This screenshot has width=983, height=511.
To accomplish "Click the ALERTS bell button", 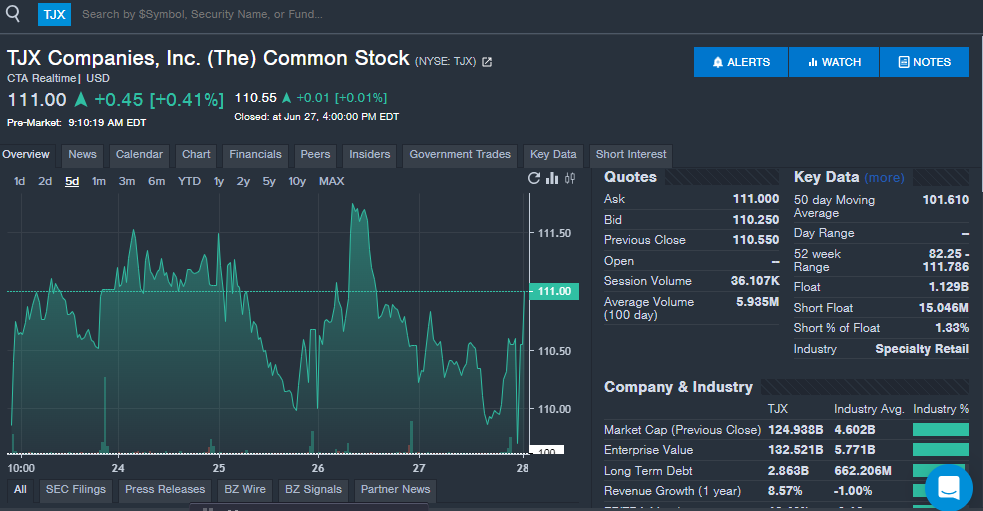I will click(741, 62).
